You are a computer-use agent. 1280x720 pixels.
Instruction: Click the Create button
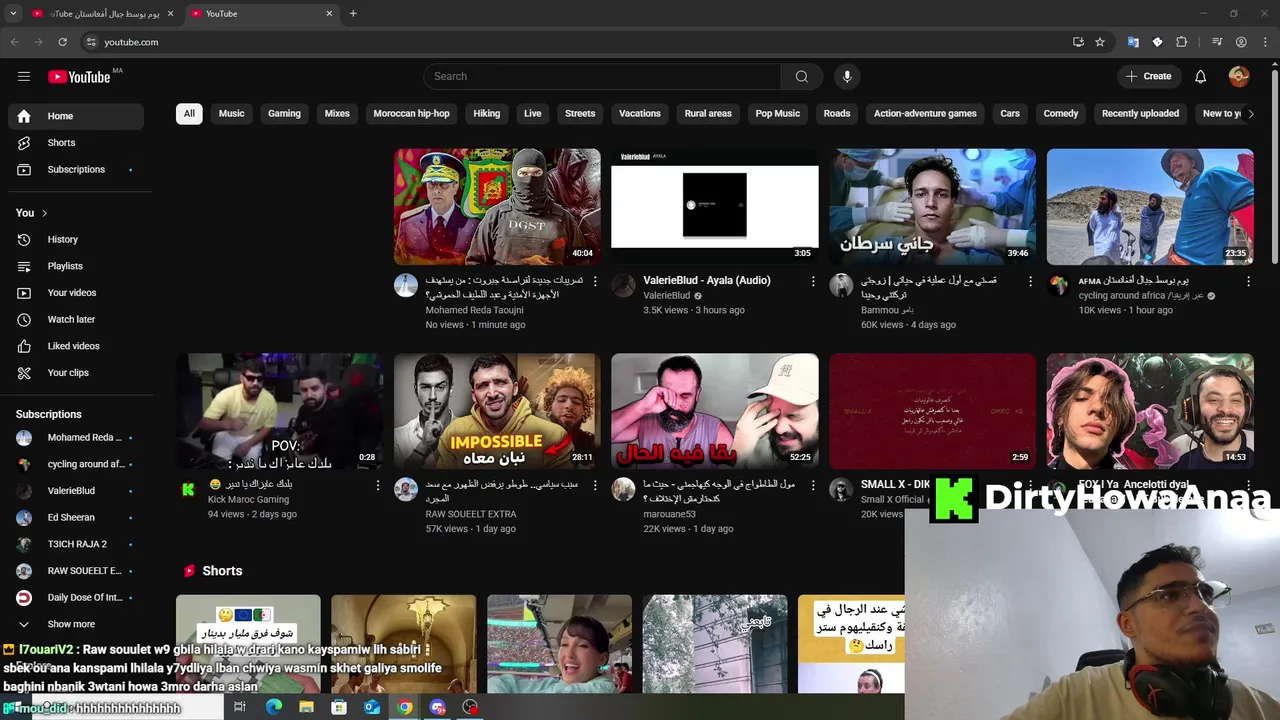coord(1148,76)
